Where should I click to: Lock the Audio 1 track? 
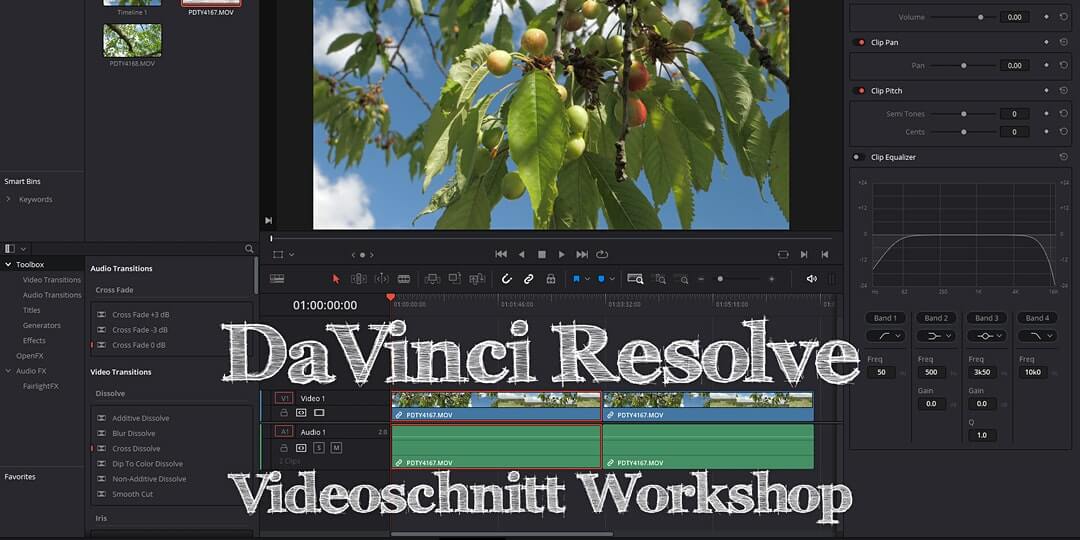pyautogui.click(x=284, y=448)
